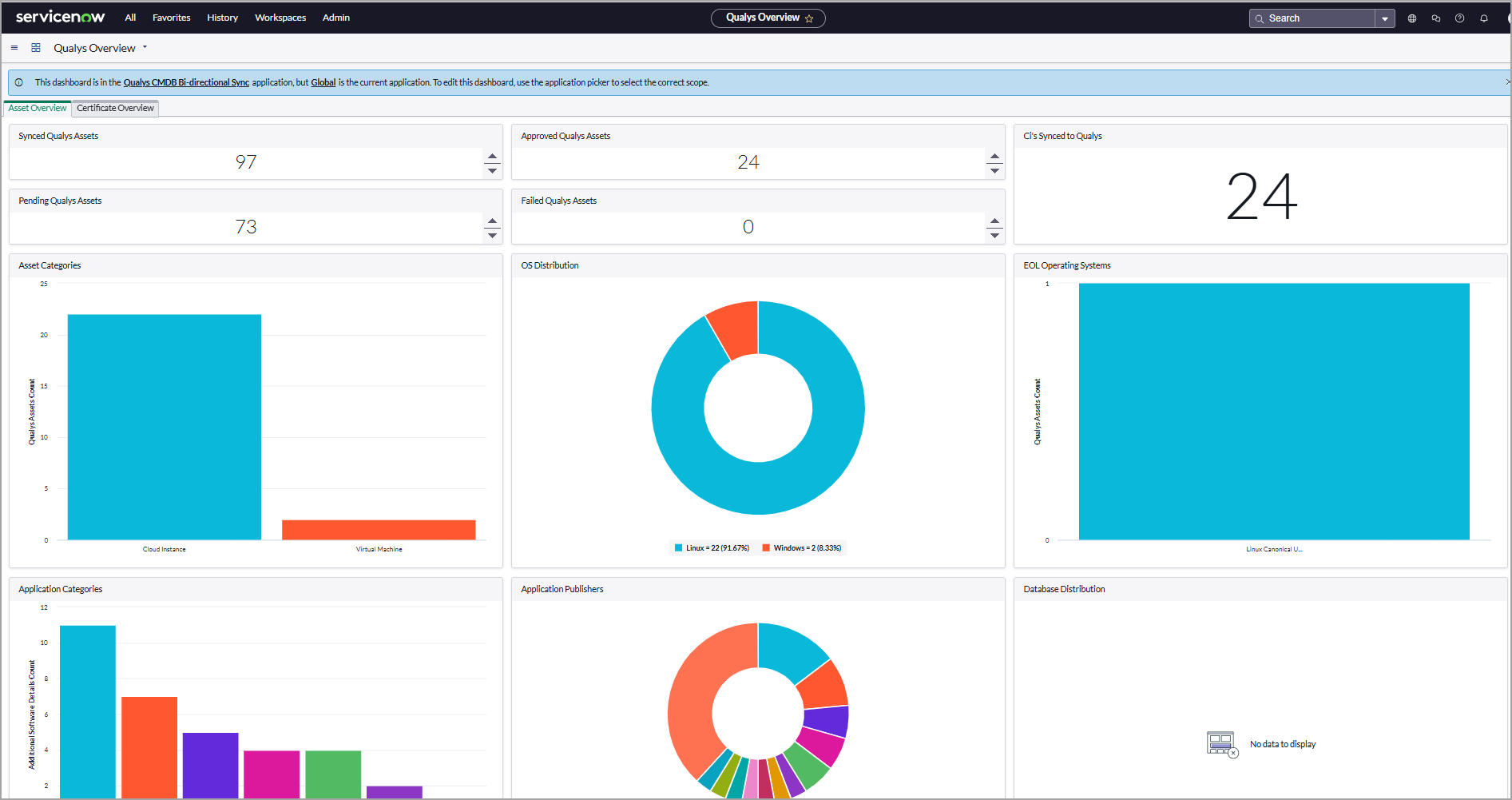Click the Cloud Instance axis label
The height and width of the screenshot is (800, 1512).
click(x=165, y=549)
